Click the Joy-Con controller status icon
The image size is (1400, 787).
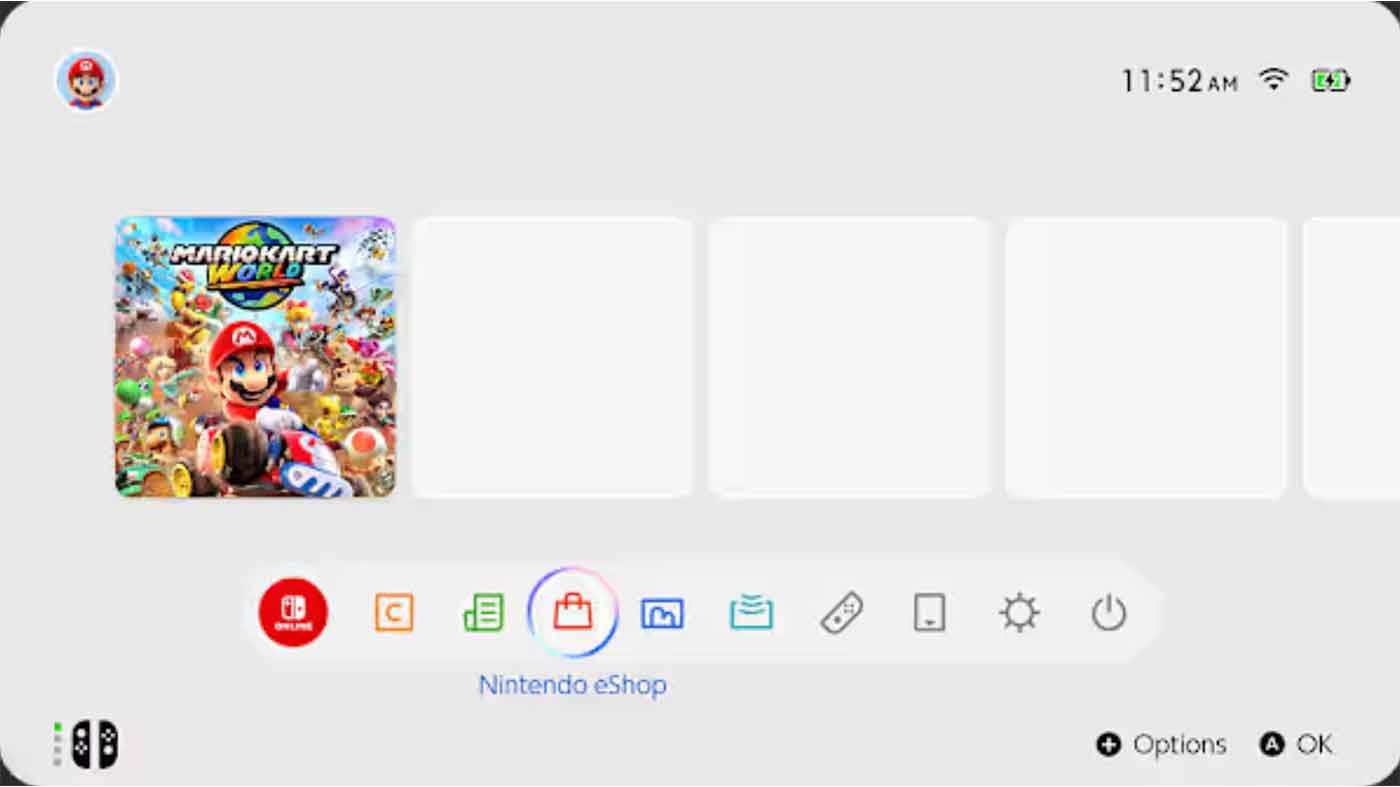point(94,745)
